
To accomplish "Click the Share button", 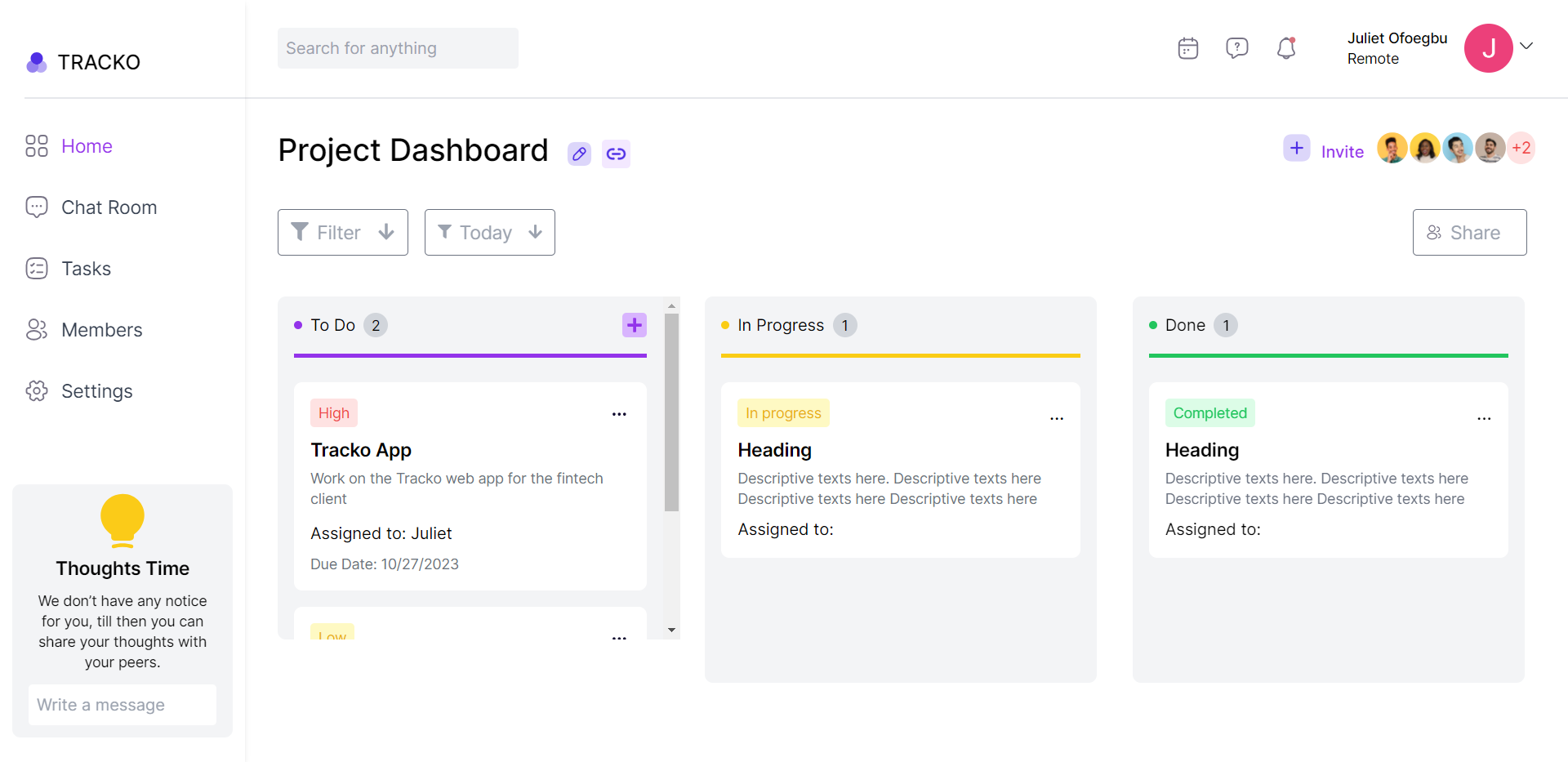I will [1469, 233].
